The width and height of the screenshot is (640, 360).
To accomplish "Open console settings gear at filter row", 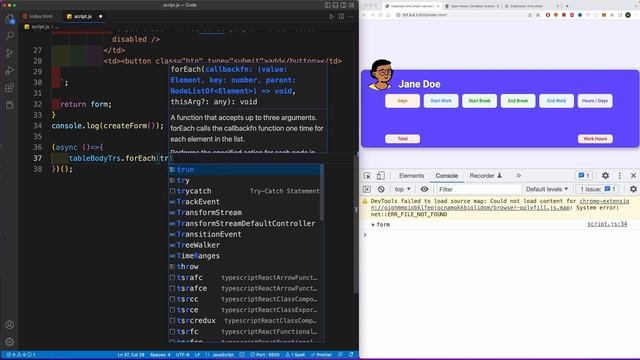I will (x=633, y=189).
